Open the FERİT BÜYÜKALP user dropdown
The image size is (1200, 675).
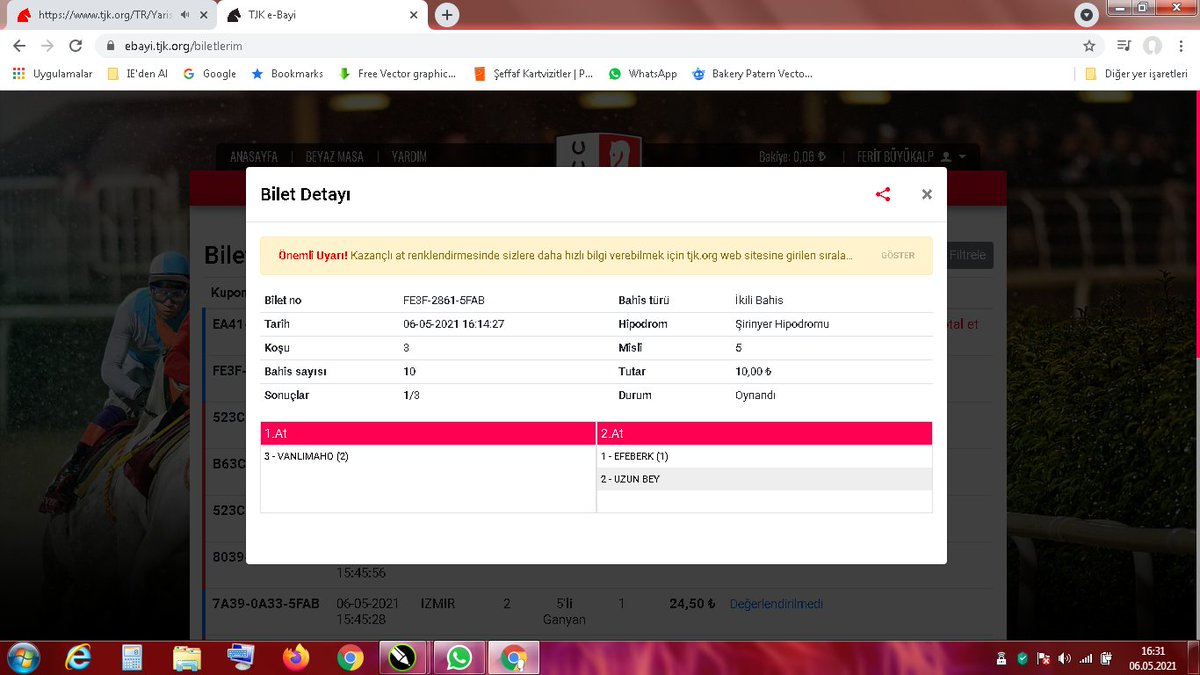[x=912, y=157]
